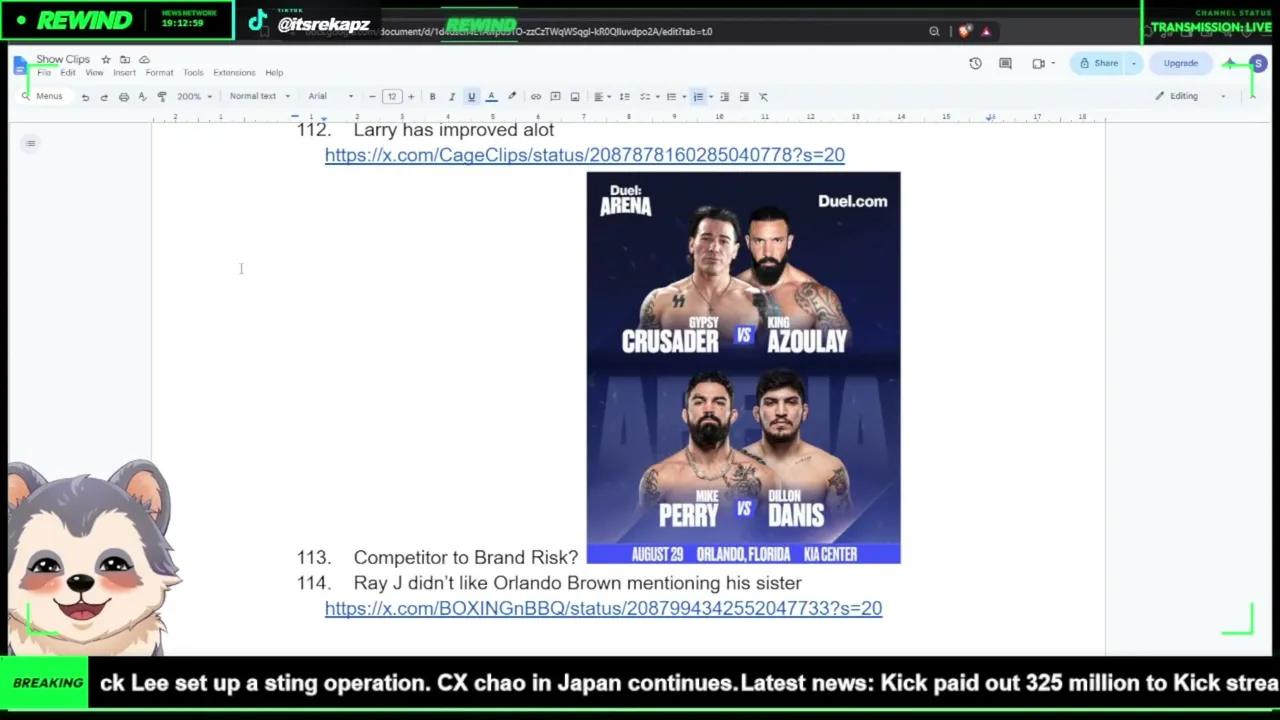The height and width of the screenshot is (720, 1280).
Task: Open the Normal text style dropdown
Action: (x=259, y=97)
